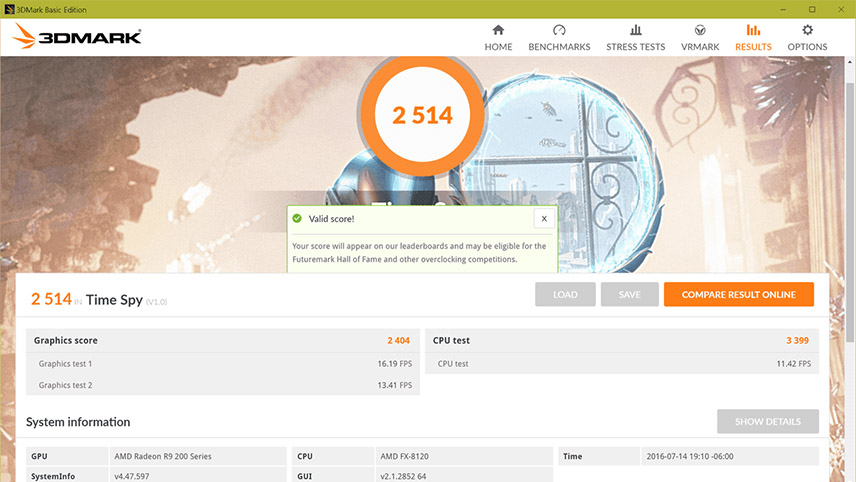Click the Options gear icon
The height and width of the screenshot is (482, 856).
click(807, 29)
